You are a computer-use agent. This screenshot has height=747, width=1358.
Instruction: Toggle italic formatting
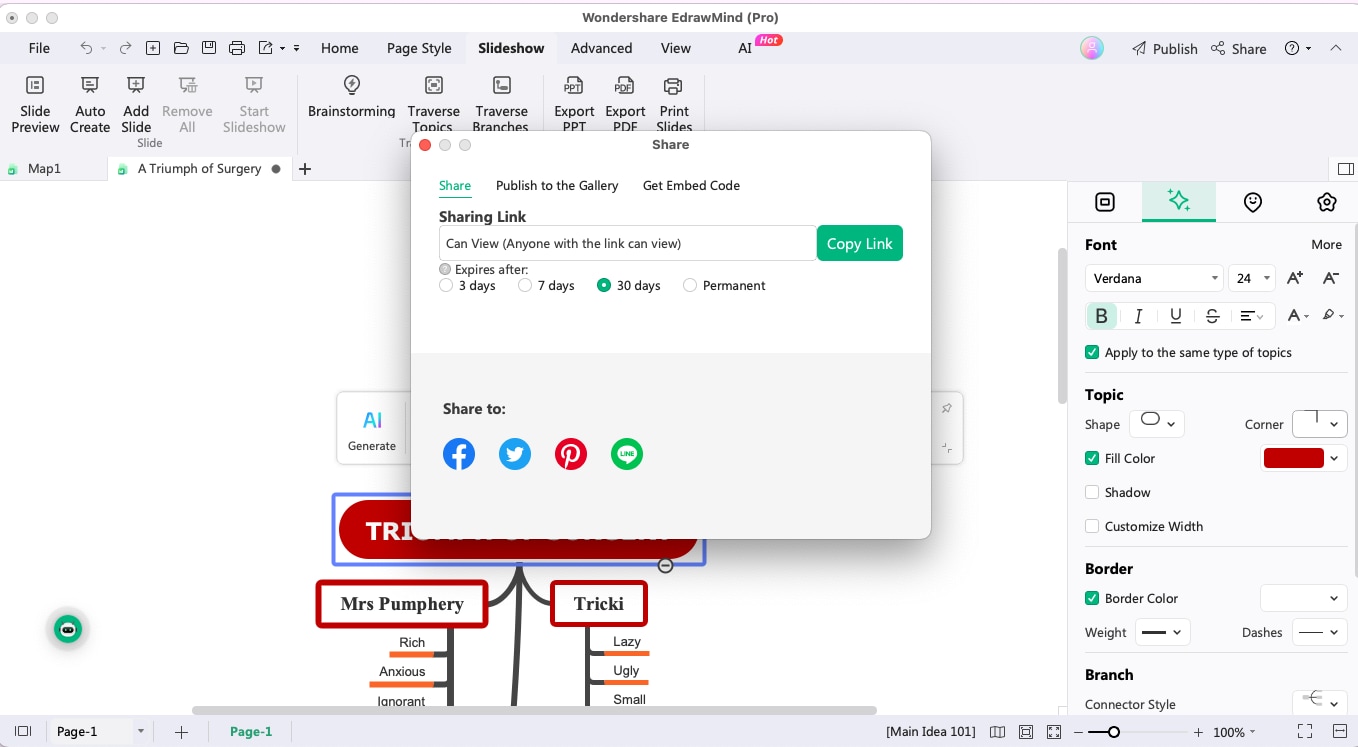coord(1138,316)
